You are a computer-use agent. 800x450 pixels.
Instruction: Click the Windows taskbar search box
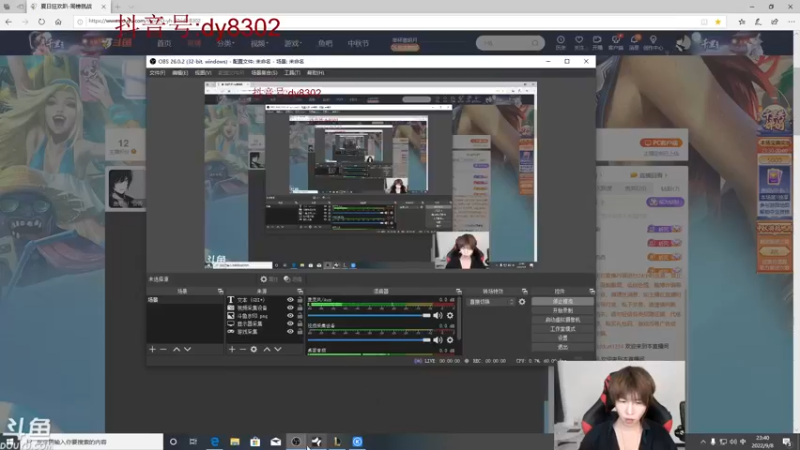click(x=92, y=442)
